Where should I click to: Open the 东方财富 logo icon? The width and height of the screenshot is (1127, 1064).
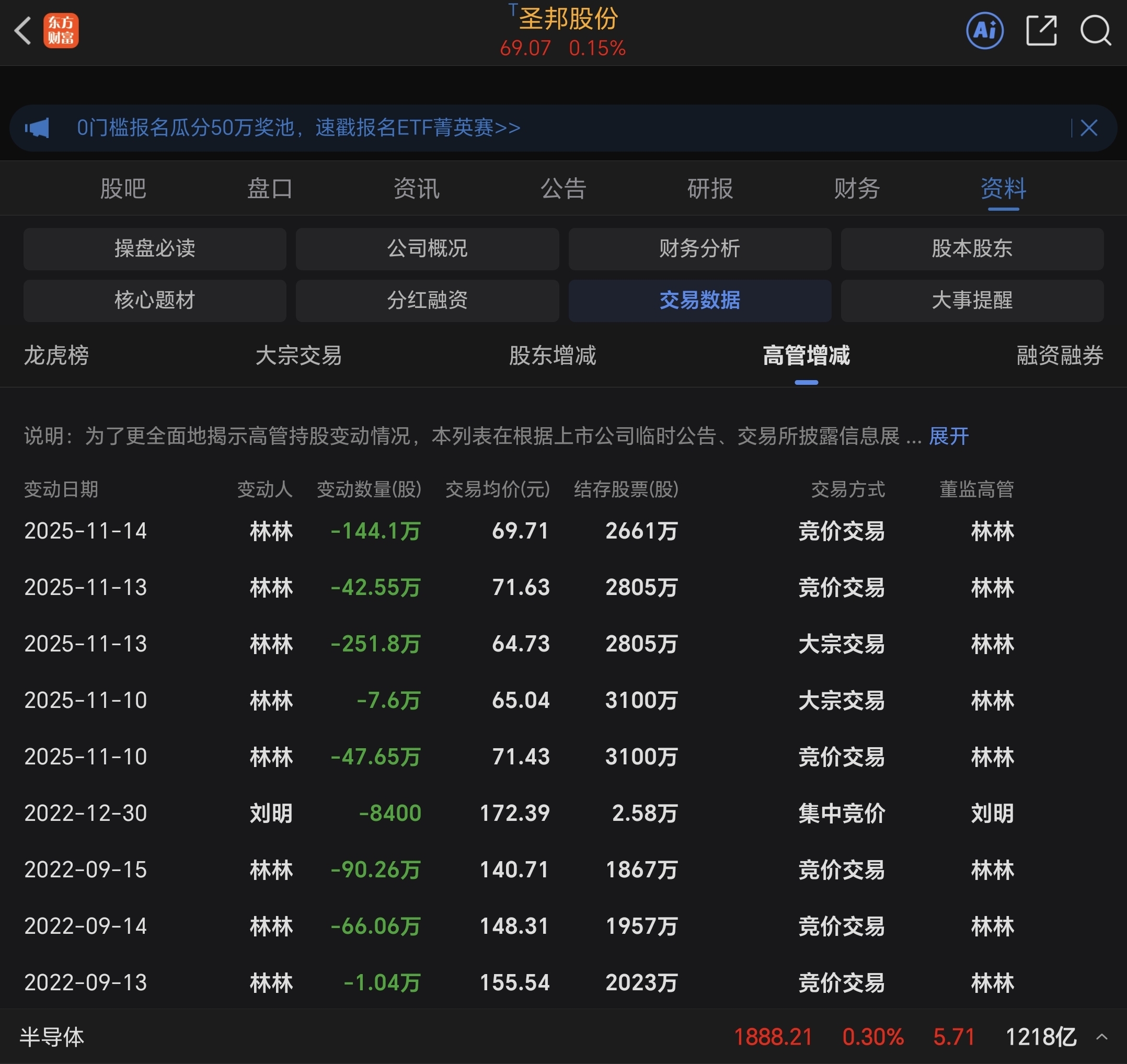(61, 31)
